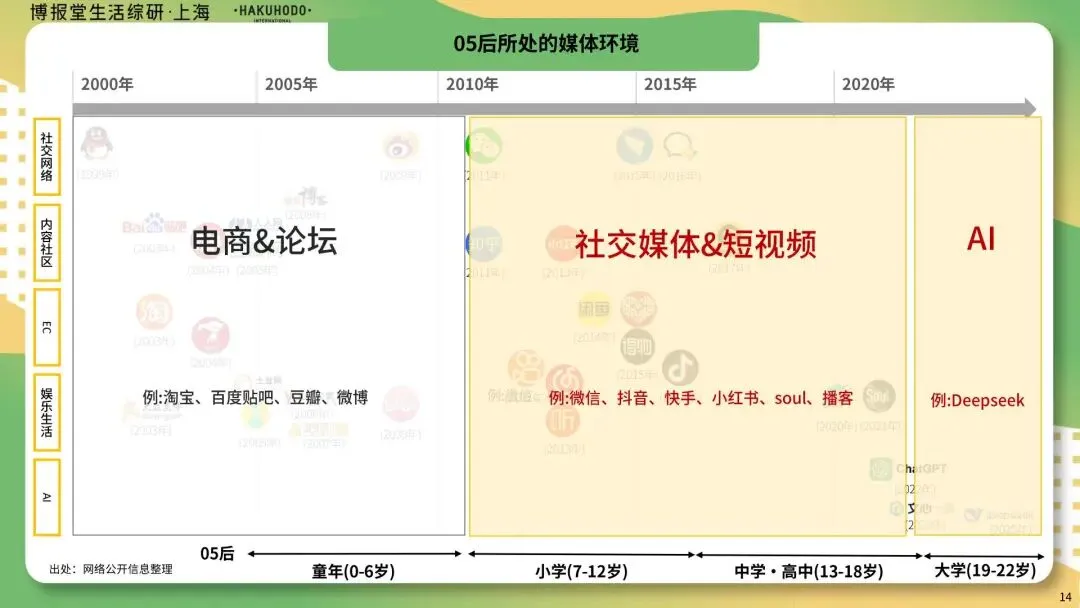The image size is (1080, 608).
Task: Click the Weibo eye logo icon
Action: (400, 148)
